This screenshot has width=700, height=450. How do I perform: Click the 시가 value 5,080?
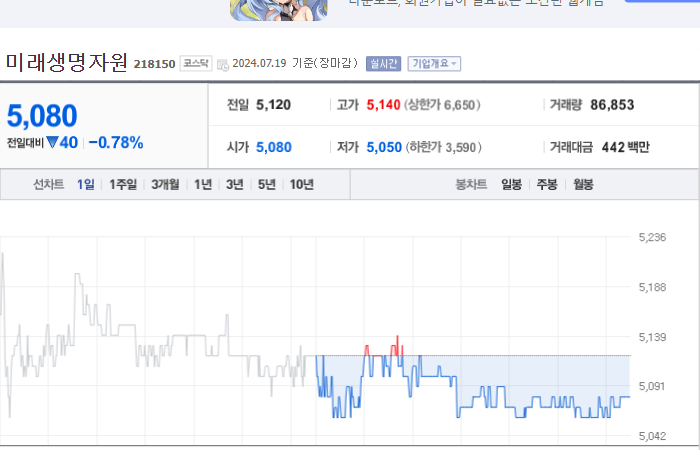pyautogui.click(x=274, y=147)
